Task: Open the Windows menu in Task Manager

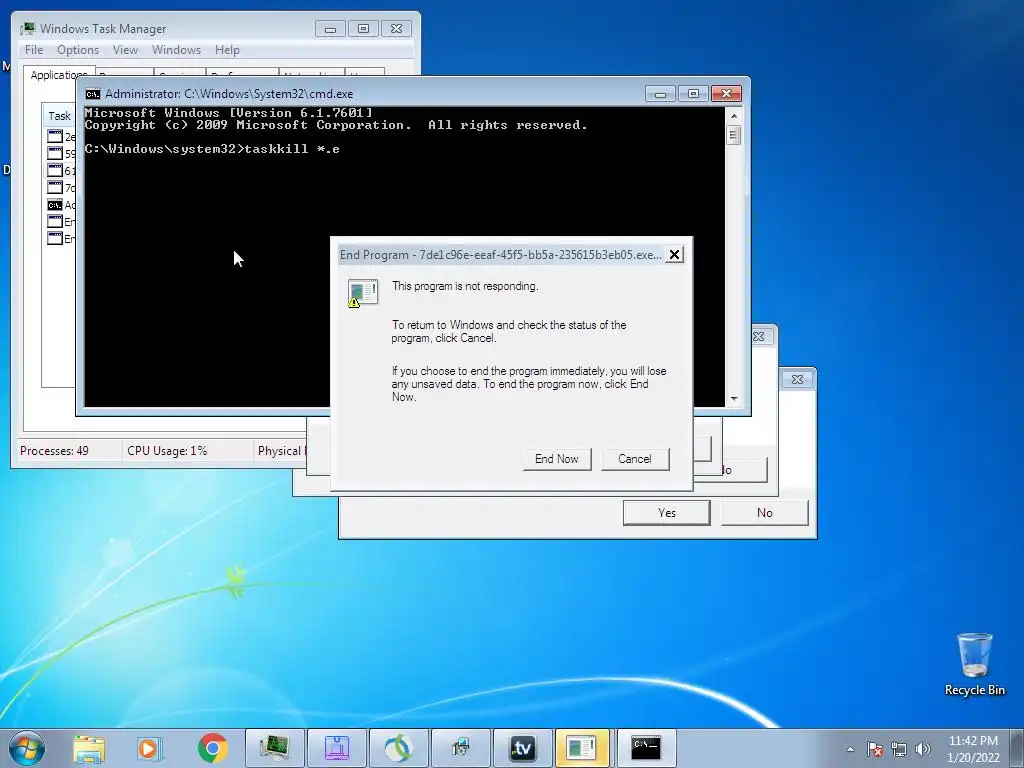Action: pyautogui.click(x=176, y=50)
